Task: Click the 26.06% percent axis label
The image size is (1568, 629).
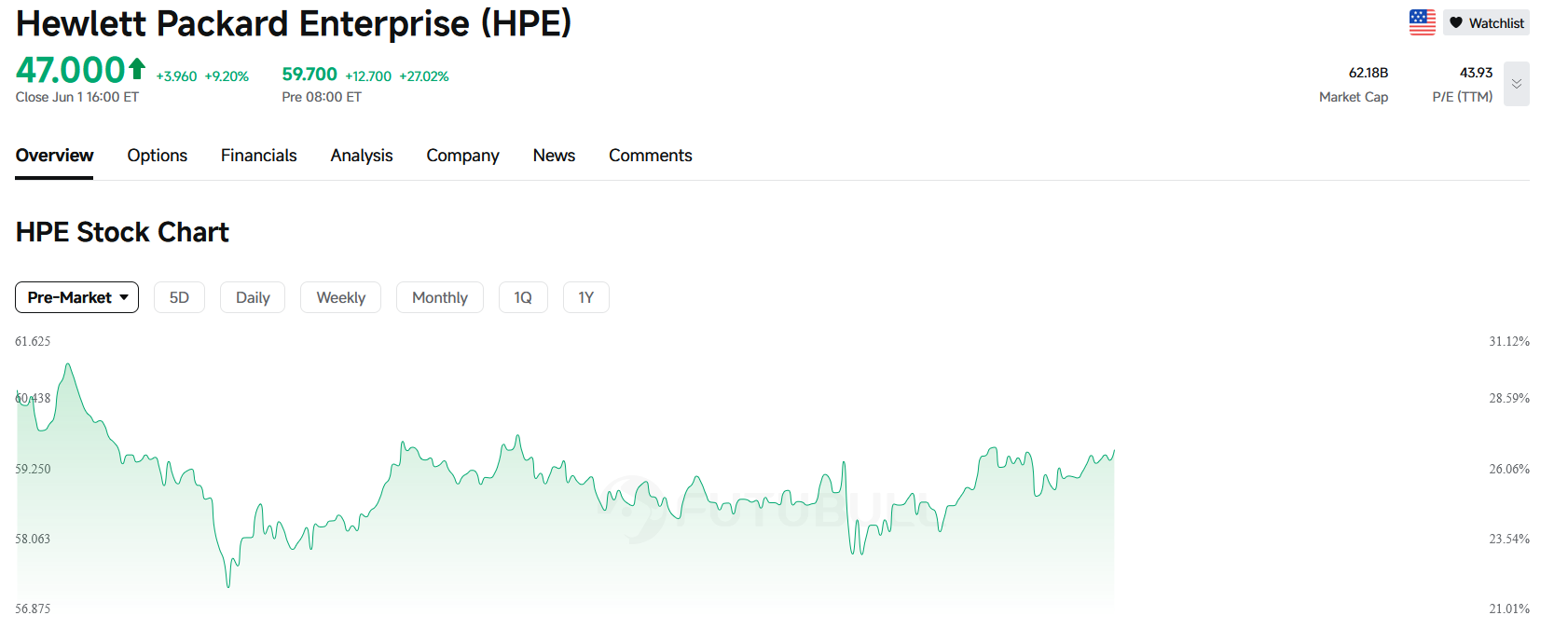Action: 1509,469
